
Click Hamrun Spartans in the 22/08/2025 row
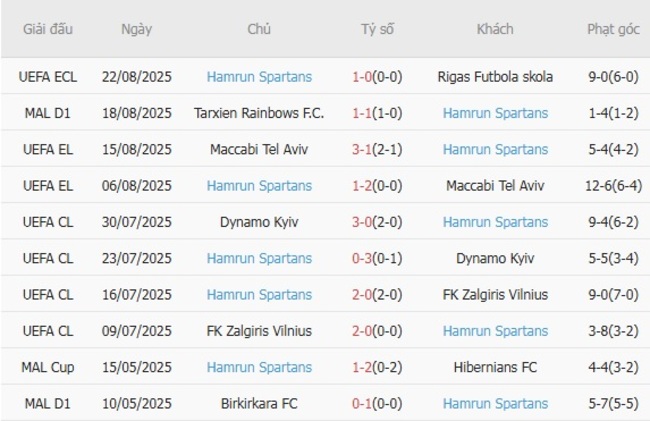pos(259,77)
